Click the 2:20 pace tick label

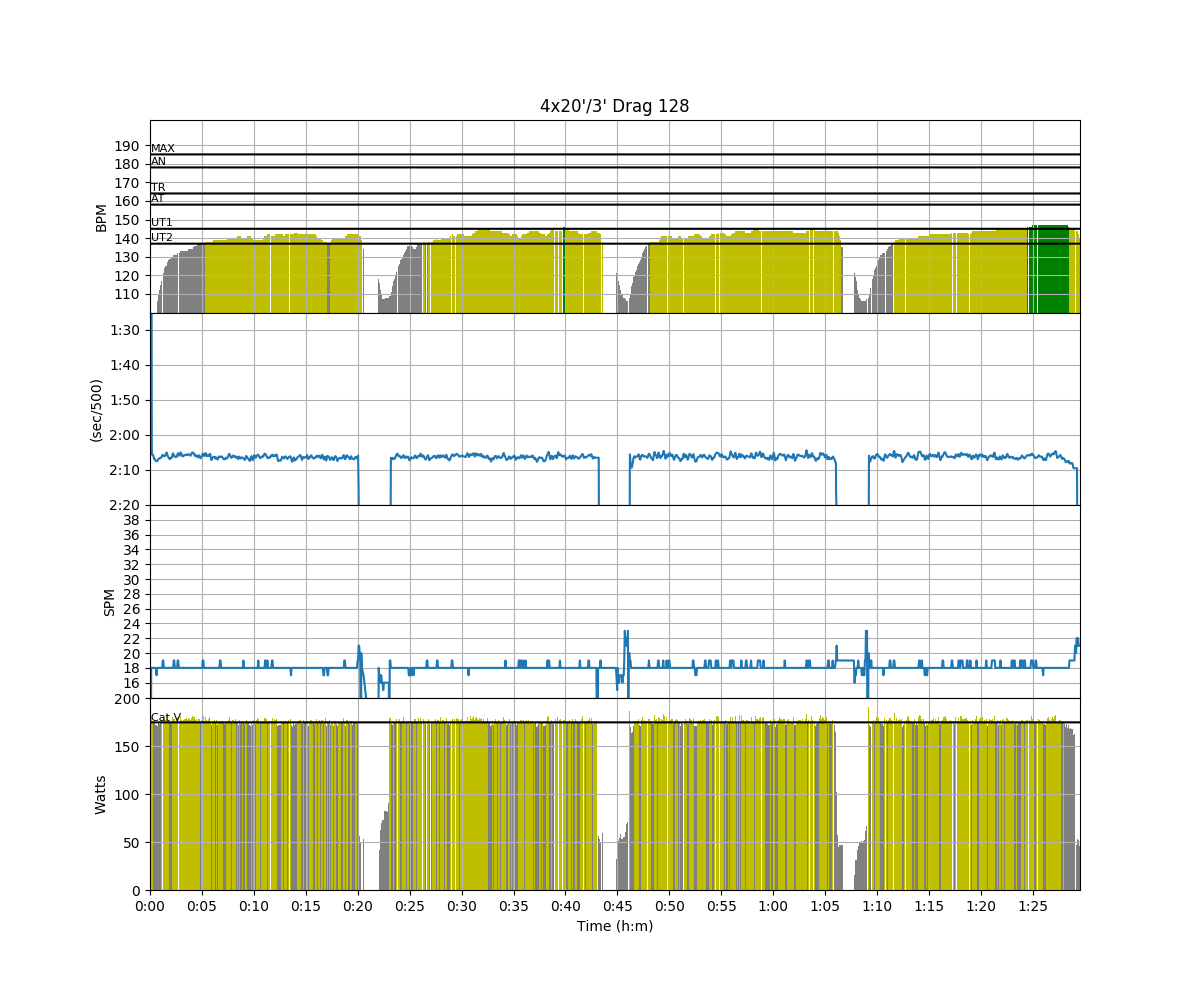pos(124,505)
